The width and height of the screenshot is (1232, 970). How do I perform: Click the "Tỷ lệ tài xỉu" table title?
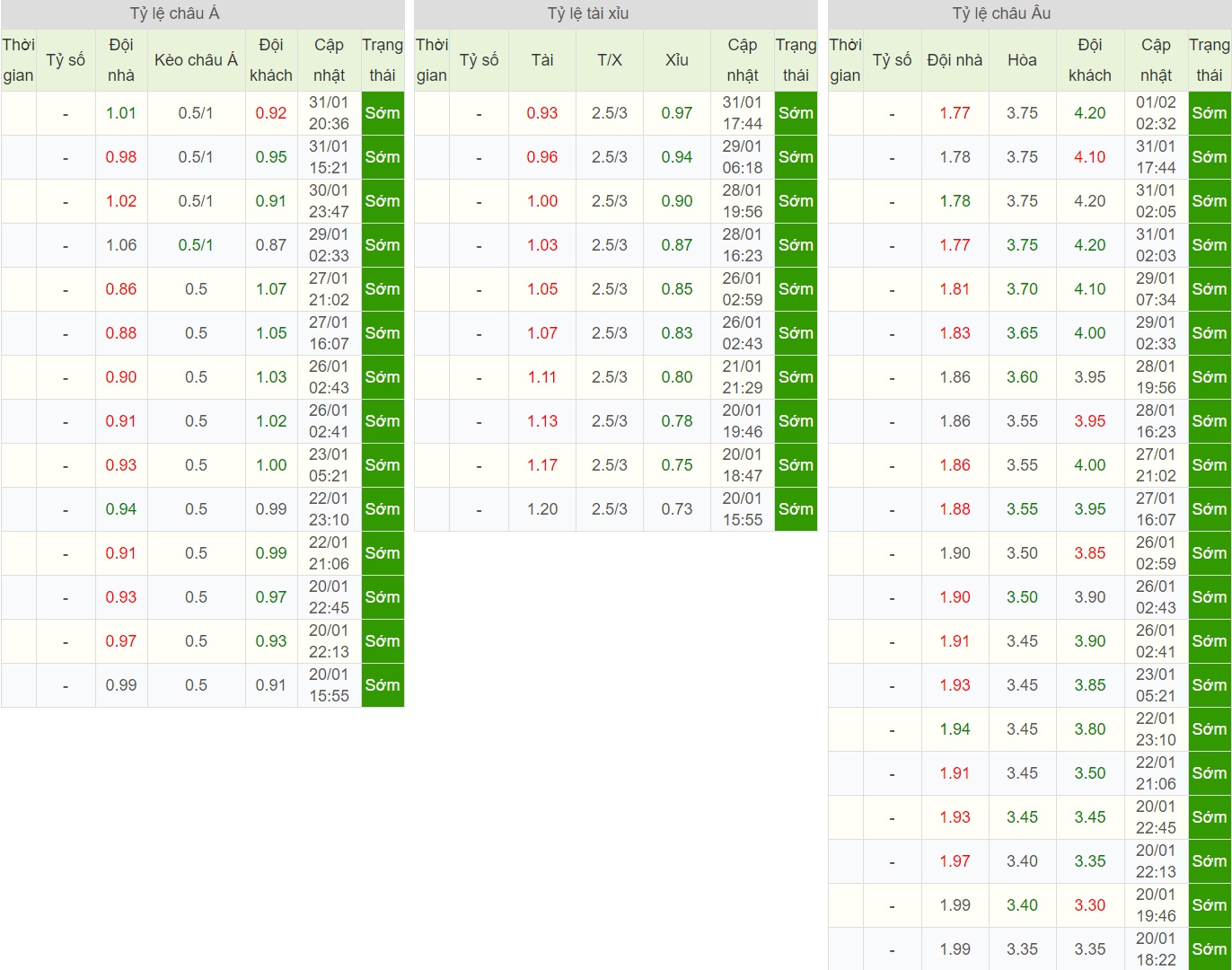(x=588, y=13)
